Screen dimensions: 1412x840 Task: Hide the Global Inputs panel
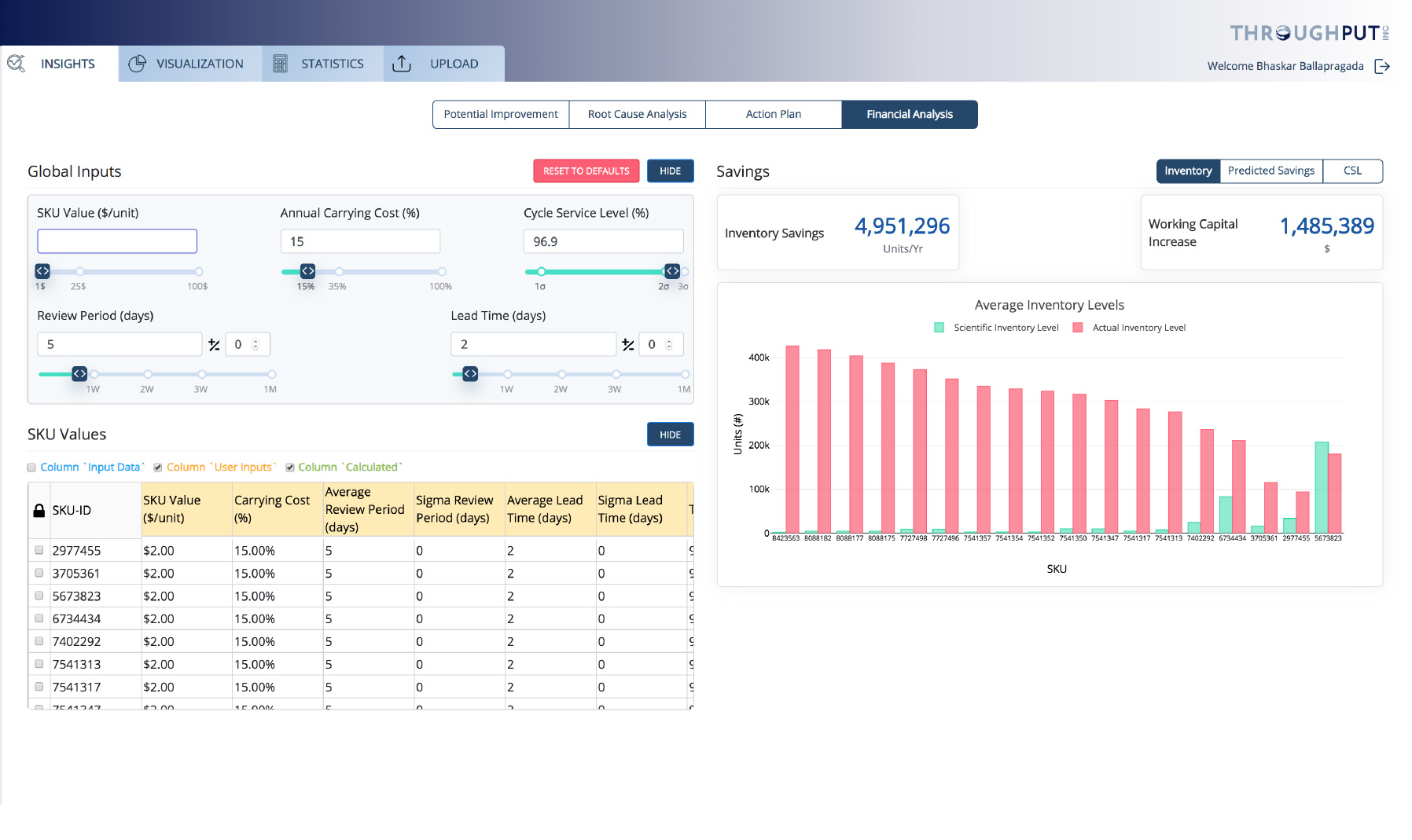point(670,171)
